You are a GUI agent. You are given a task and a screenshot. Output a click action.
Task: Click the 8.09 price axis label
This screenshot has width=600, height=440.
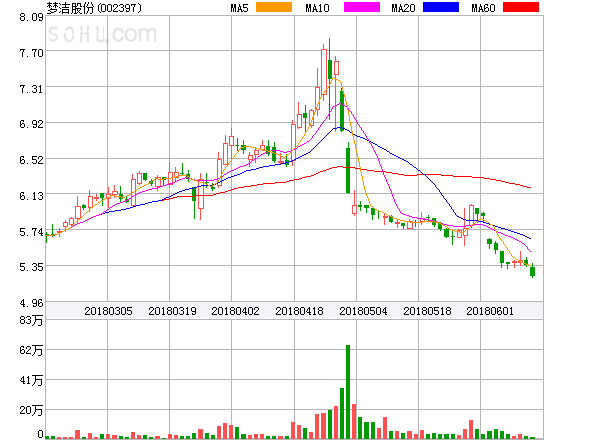click(32, 17)
